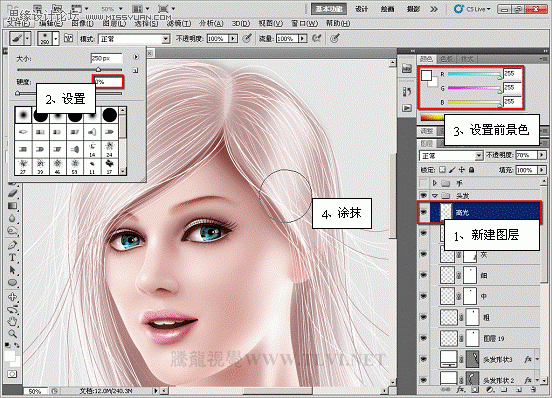Screen dimensions: 552x398
Task: Open the brush preset picker arrow
Action: click(x=56, y=38)
